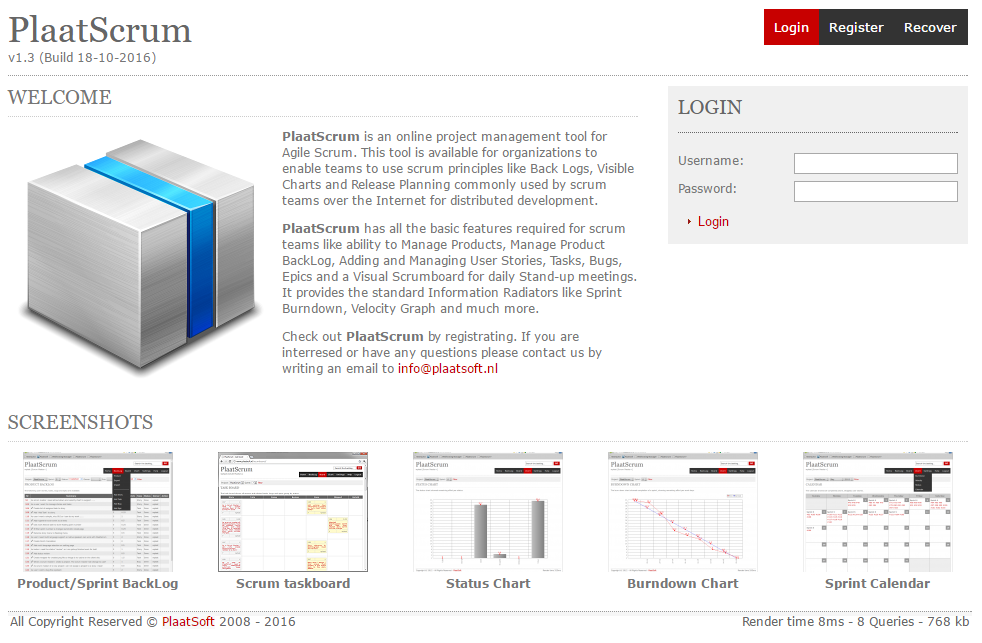Click the Sprint Calendar caption
982x643 pixels.
(877, 584)
